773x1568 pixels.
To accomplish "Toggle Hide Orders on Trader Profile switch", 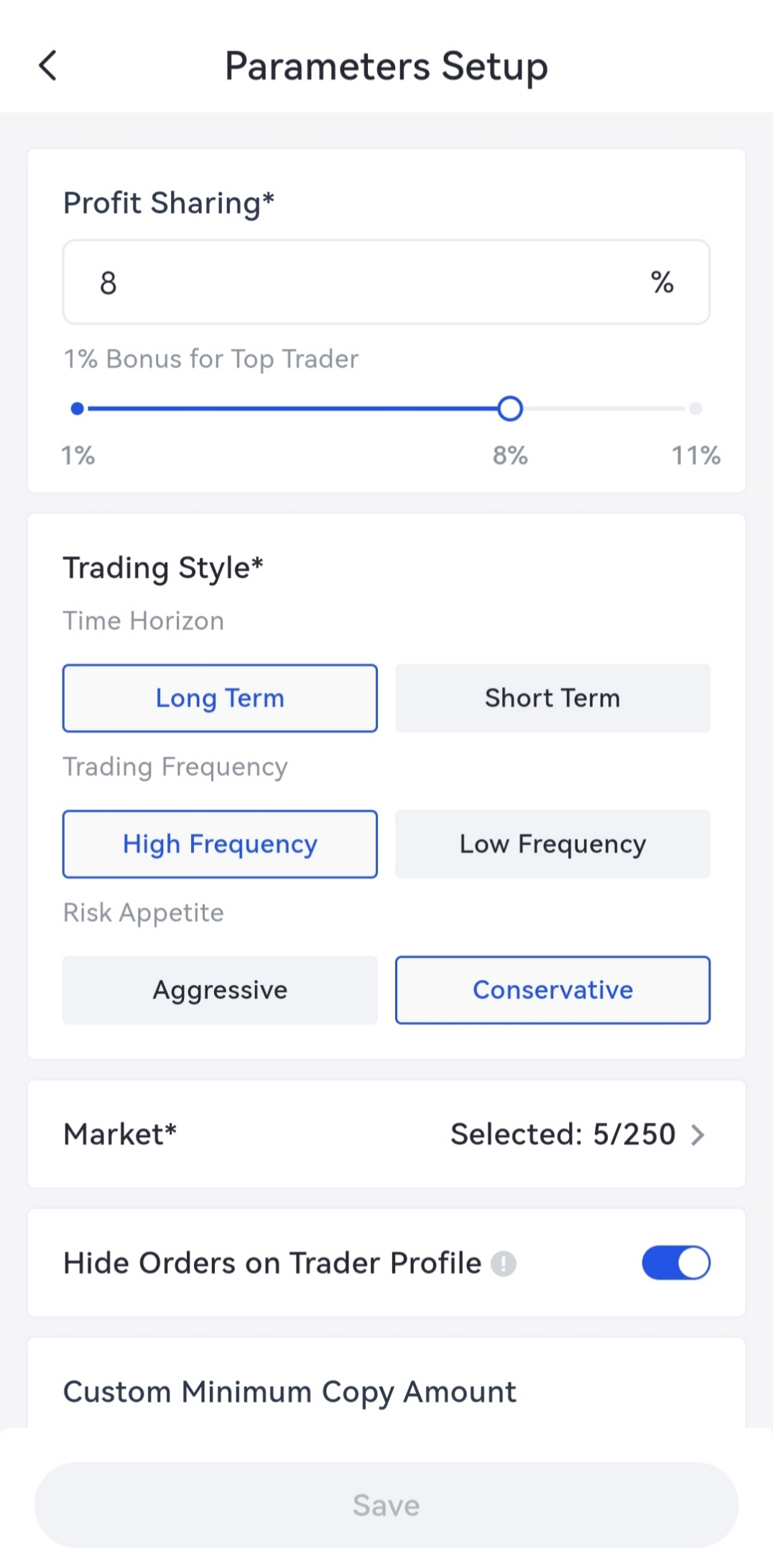I will tap(675, 1263).
